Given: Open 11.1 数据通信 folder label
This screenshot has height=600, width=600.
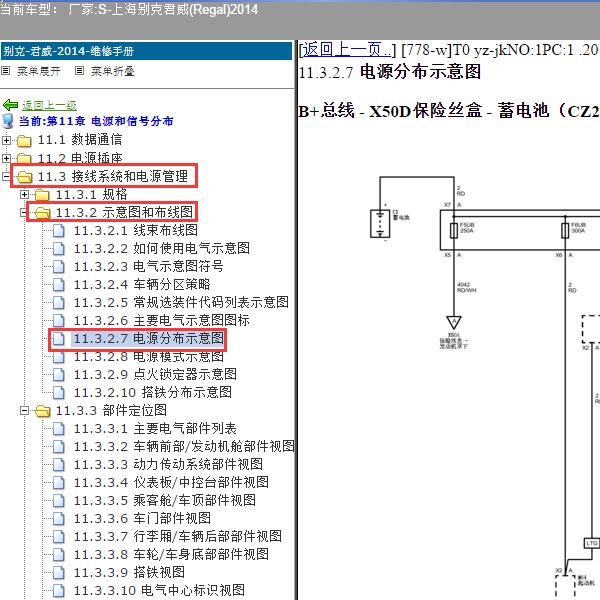Looking at the screenshot, I should pos(80,140).
